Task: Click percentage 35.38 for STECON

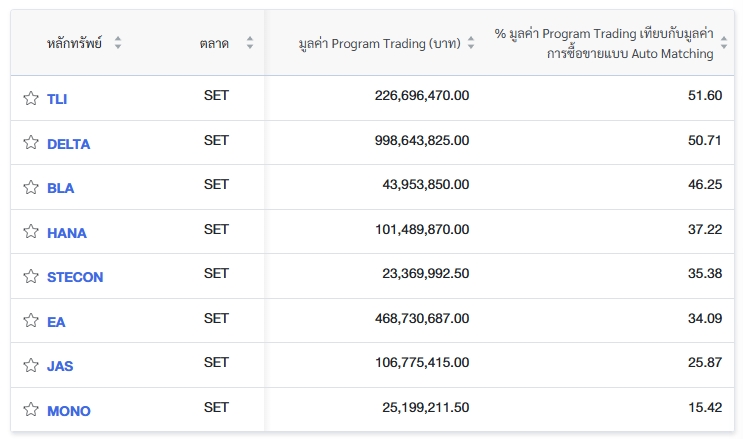Action: point(705,274)
